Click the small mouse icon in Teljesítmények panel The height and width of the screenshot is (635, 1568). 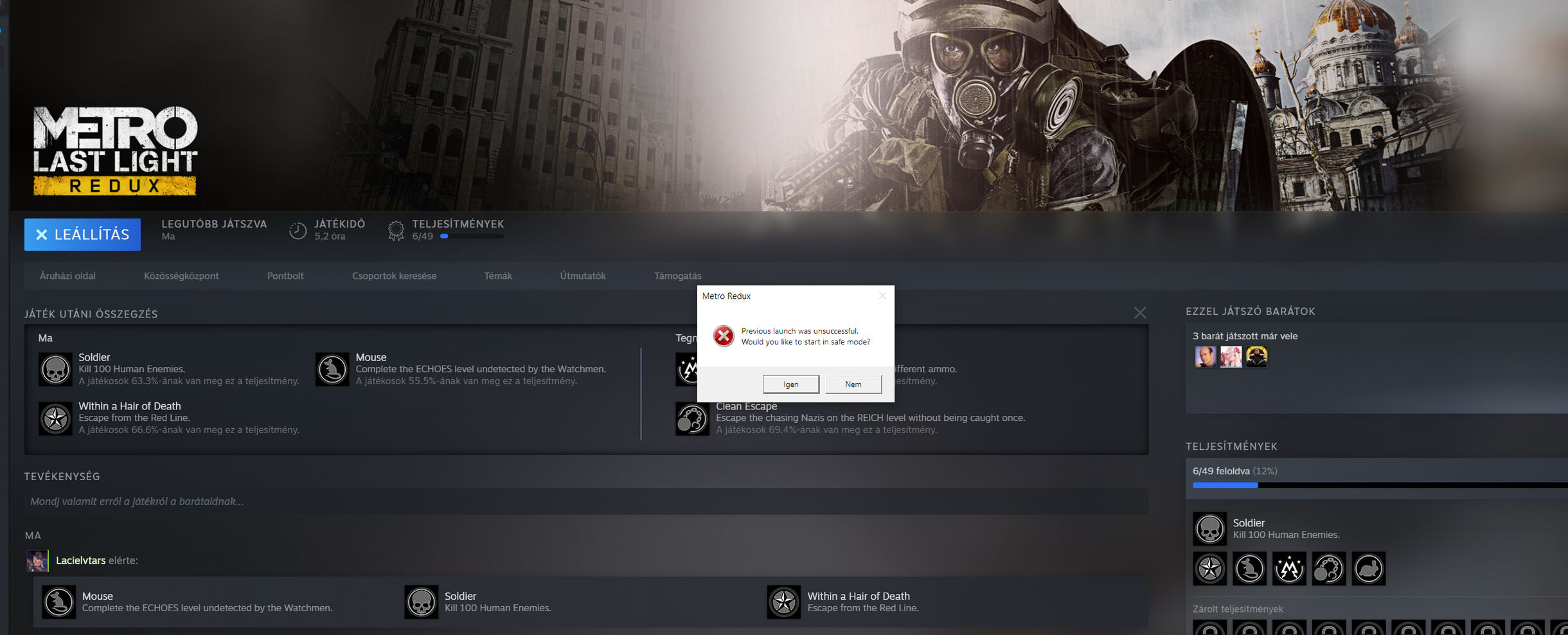click(1249, 569)
